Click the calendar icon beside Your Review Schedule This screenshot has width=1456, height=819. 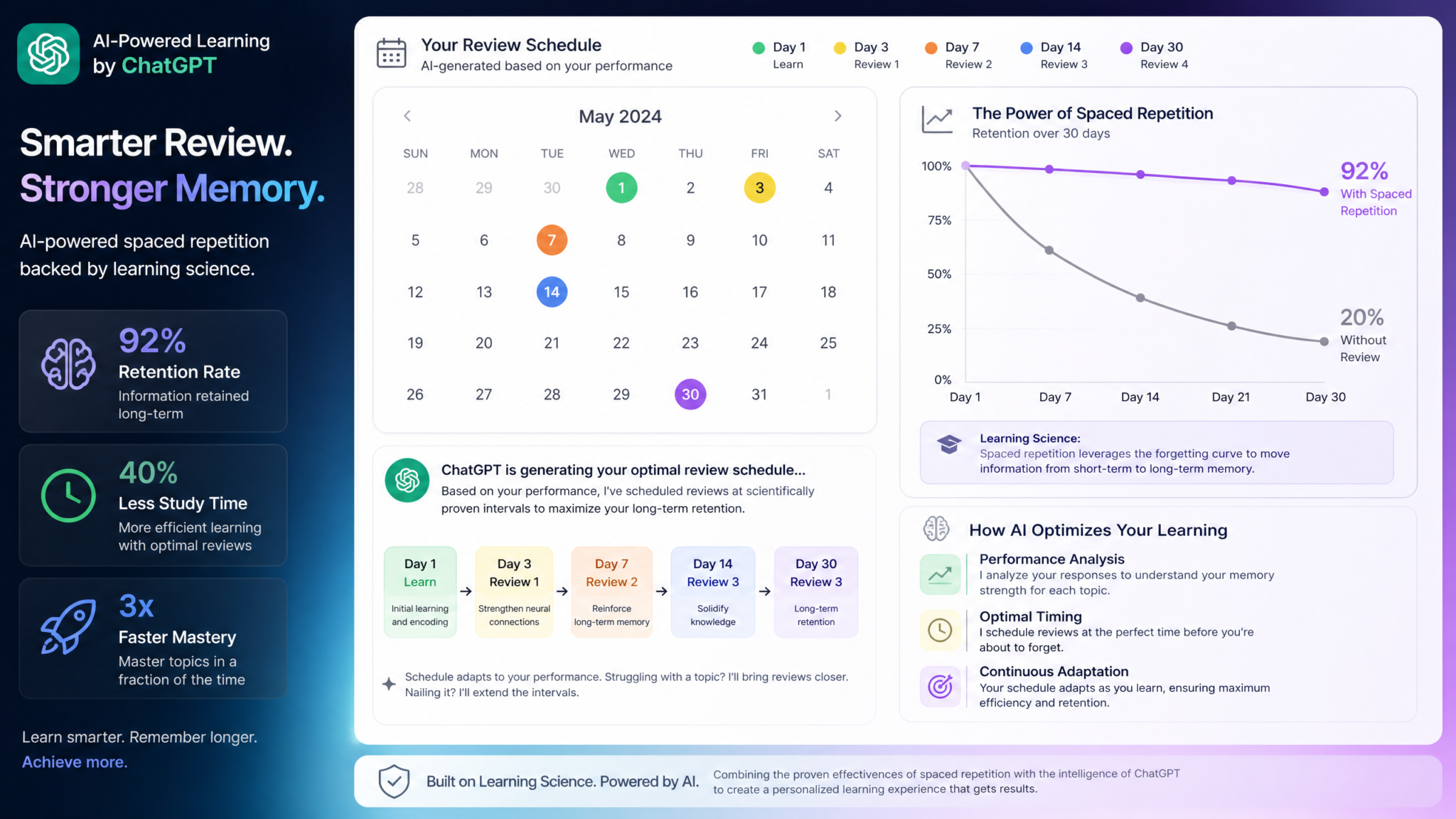(x=391, y=53)
